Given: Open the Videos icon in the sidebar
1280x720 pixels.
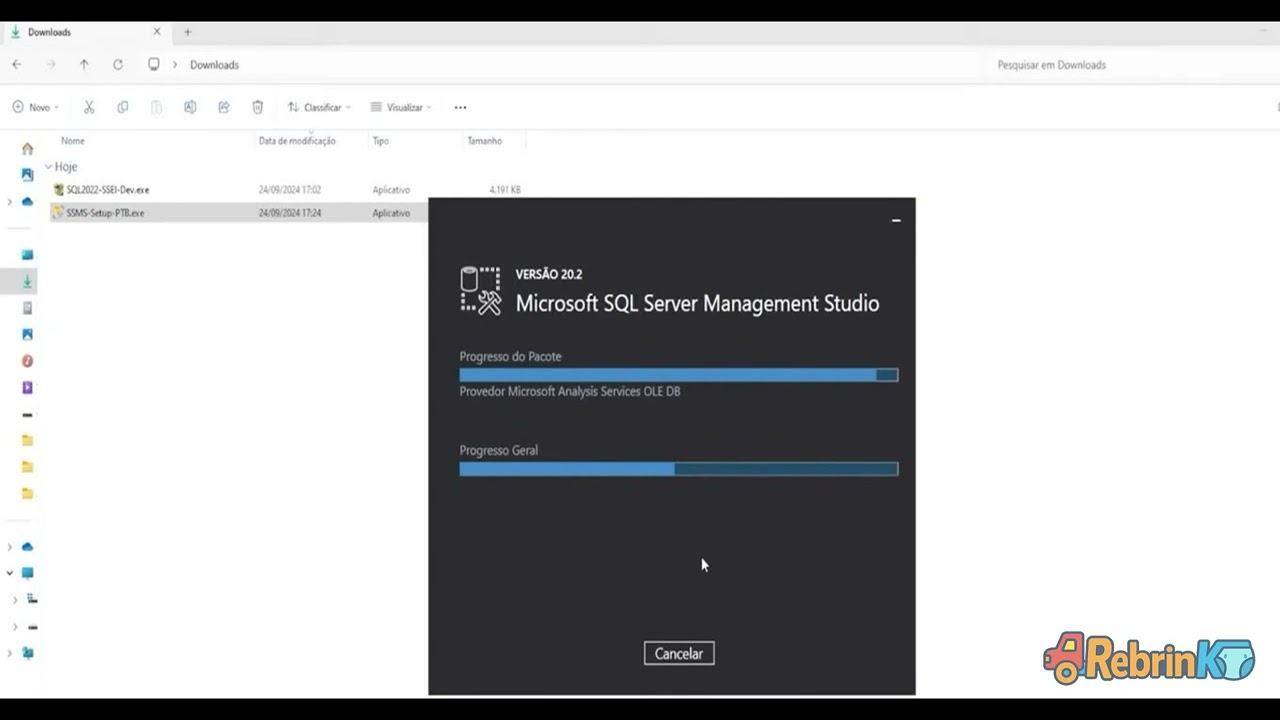Looking at the screenshot, I should click(x=27, y=387).
